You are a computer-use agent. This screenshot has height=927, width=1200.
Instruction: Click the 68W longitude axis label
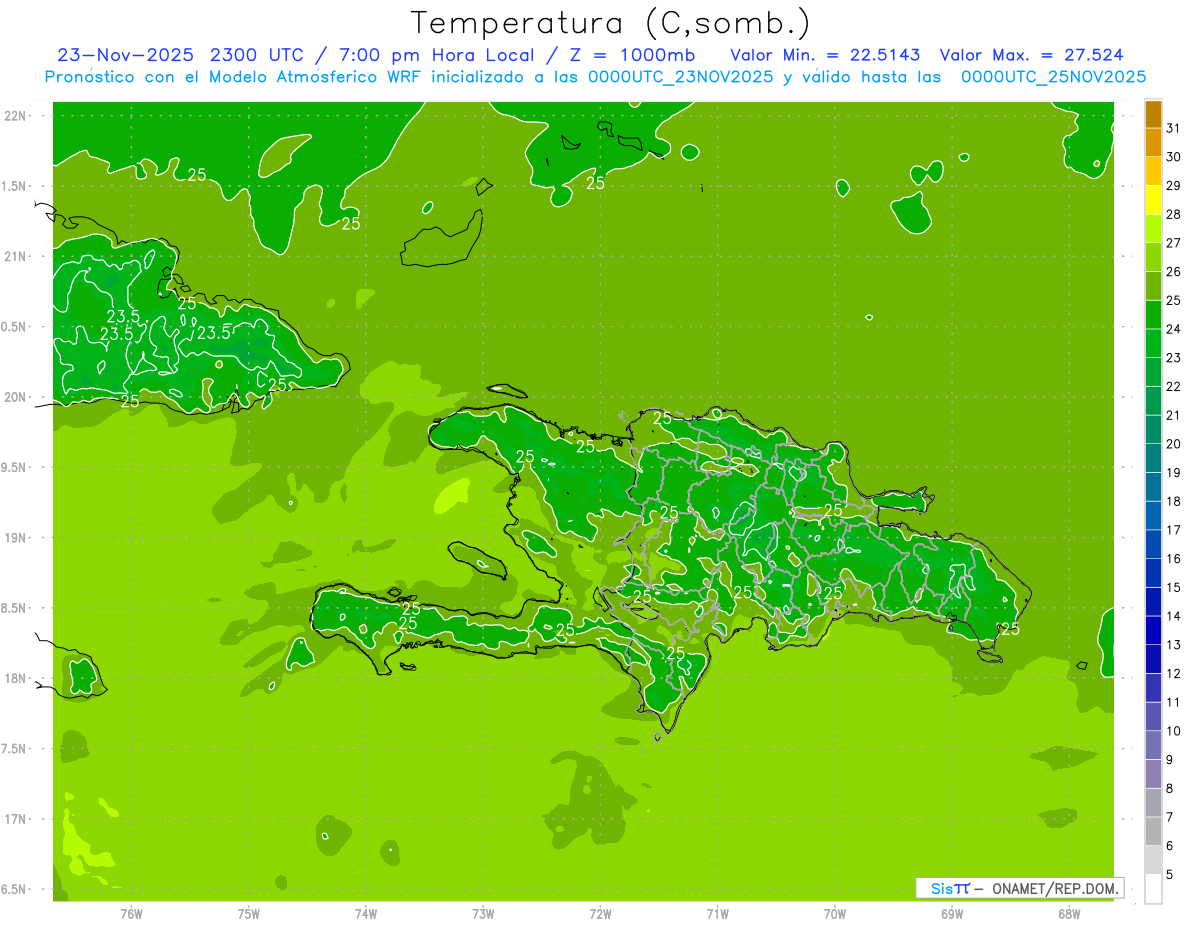click(x=1068, y=914)
